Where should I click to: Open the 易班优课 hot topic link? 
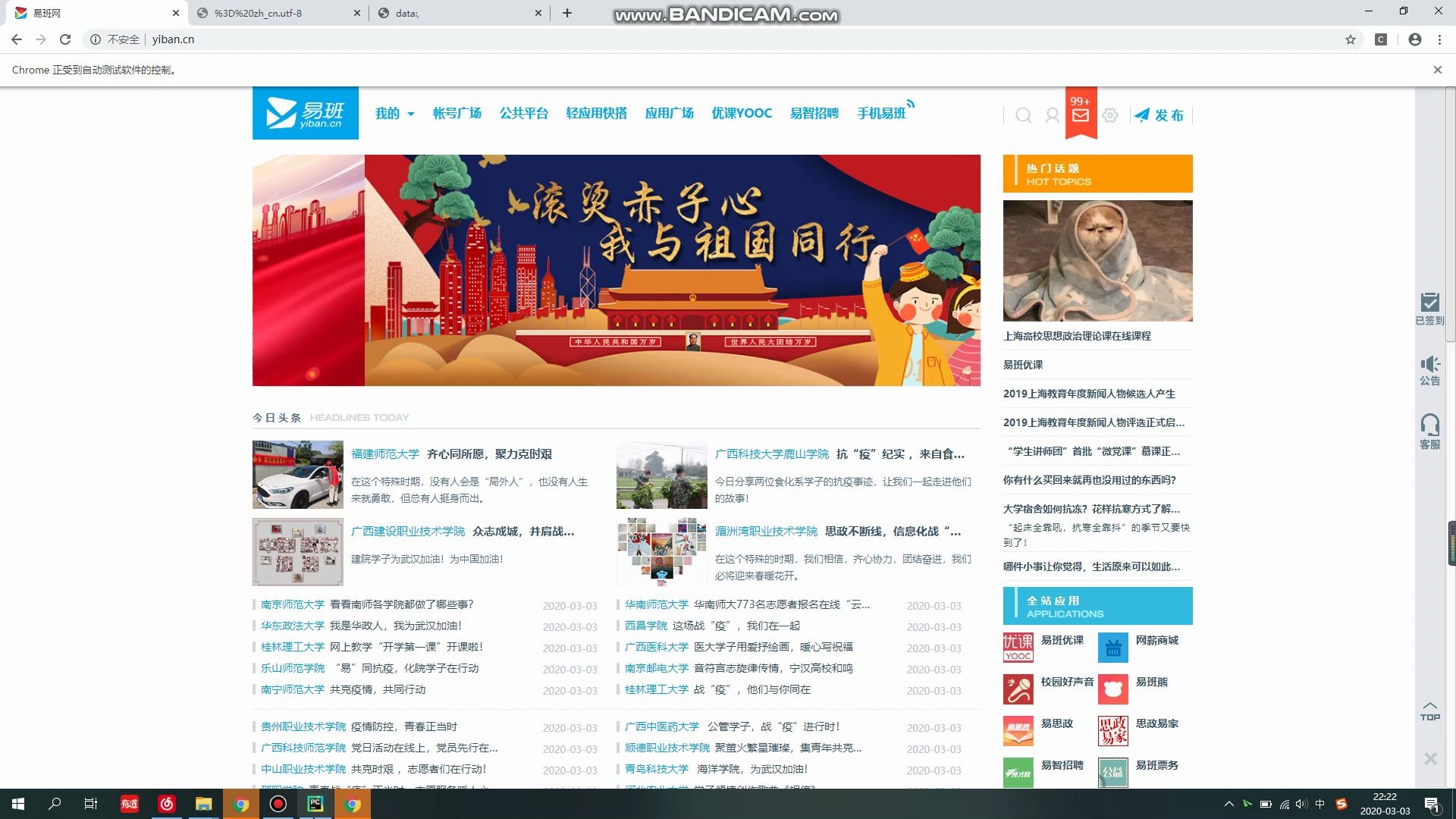(x=1023, y=365)
